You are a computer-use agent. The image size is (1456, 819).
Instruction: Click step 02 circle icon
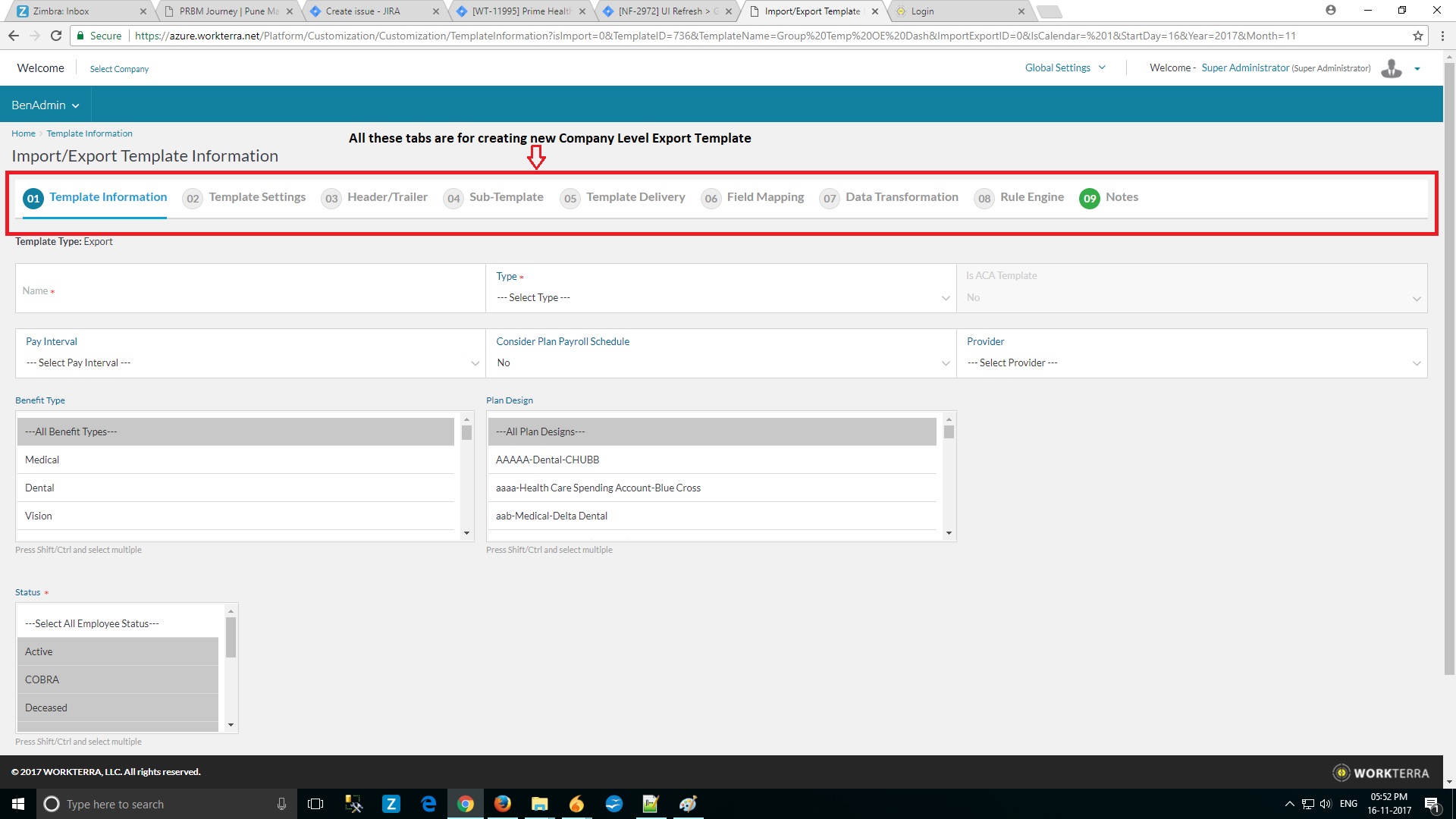(x=193, y=198)
